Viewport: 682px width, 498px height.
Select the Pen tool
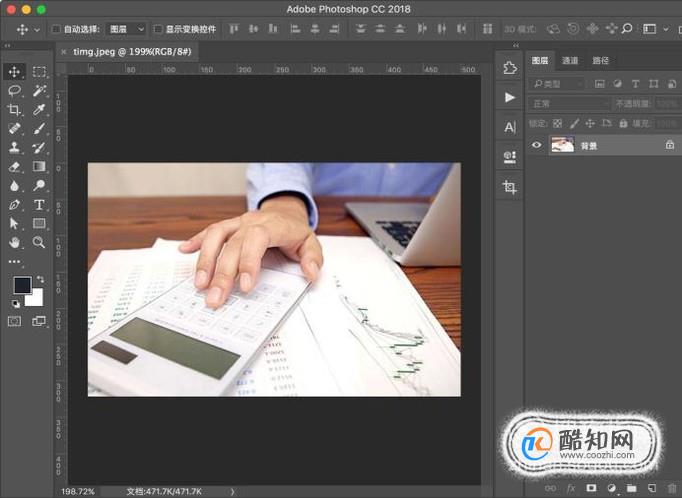point(14,205)
